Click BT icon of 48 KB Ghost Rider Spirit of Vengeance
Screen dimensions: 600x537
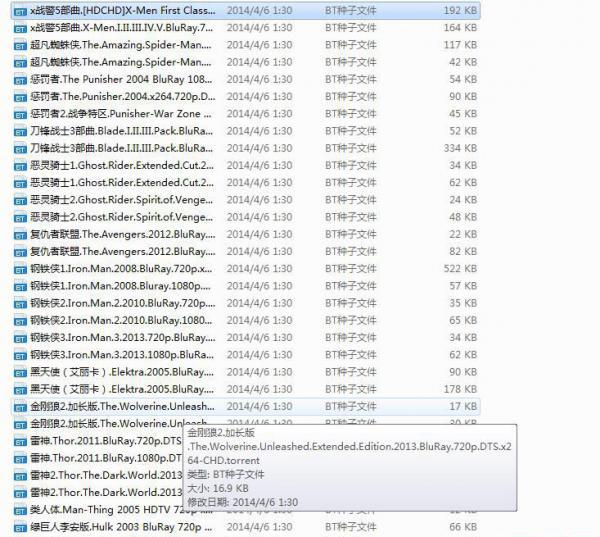[x=20, y=218]
